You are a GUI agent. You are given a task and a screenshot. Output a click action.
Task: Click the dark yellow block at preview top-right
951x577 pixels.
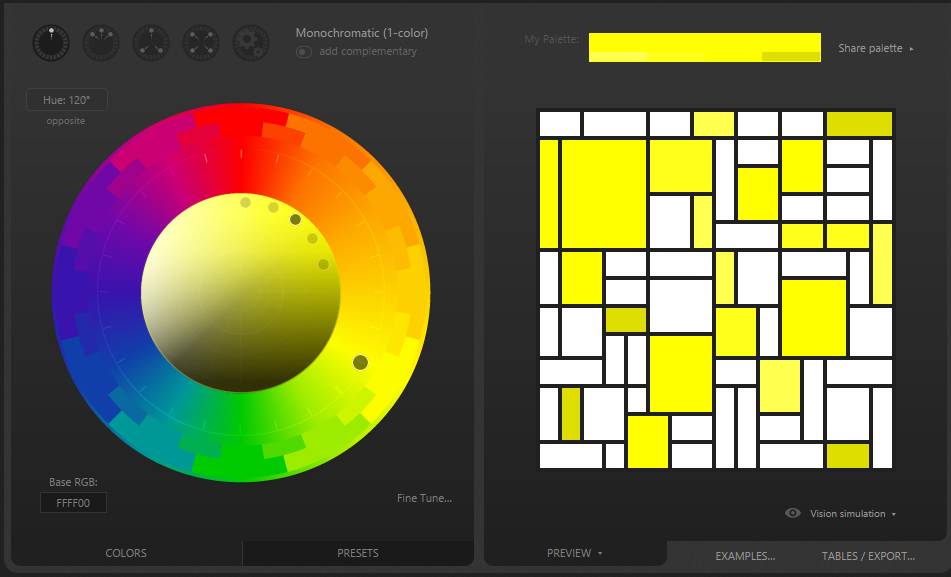859,124
